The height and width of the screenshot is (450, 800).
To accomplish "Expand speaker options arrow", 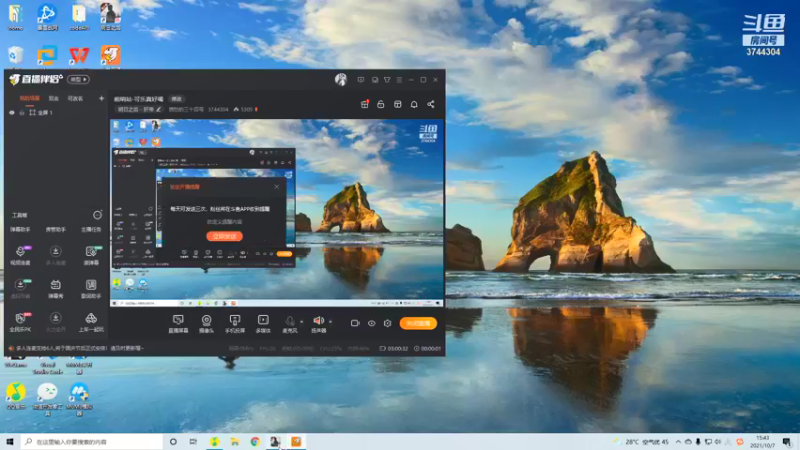I will point(330,322).
